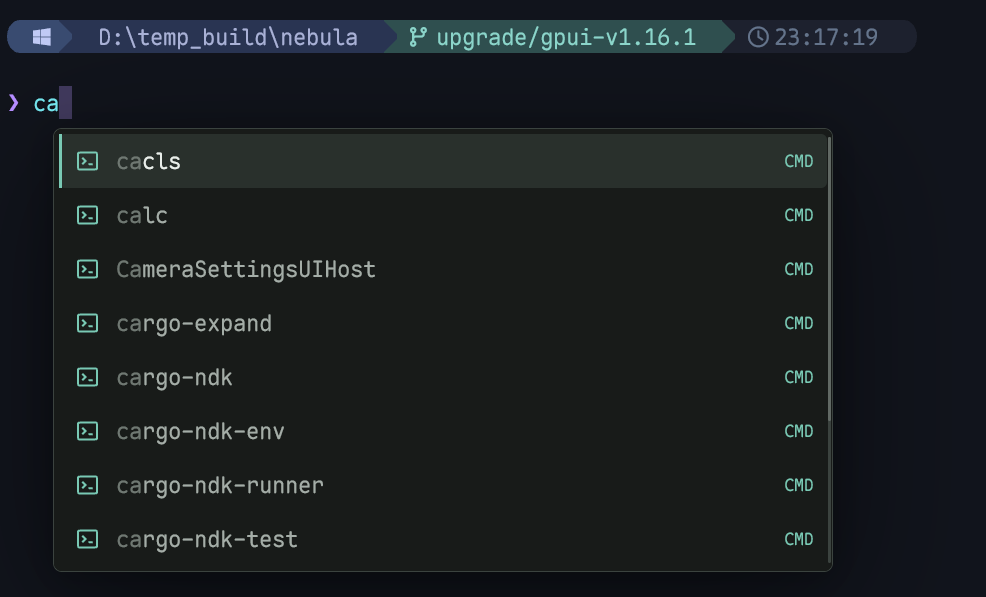Choose the cargo-ndk-env completion item

[x=443, y=432]
